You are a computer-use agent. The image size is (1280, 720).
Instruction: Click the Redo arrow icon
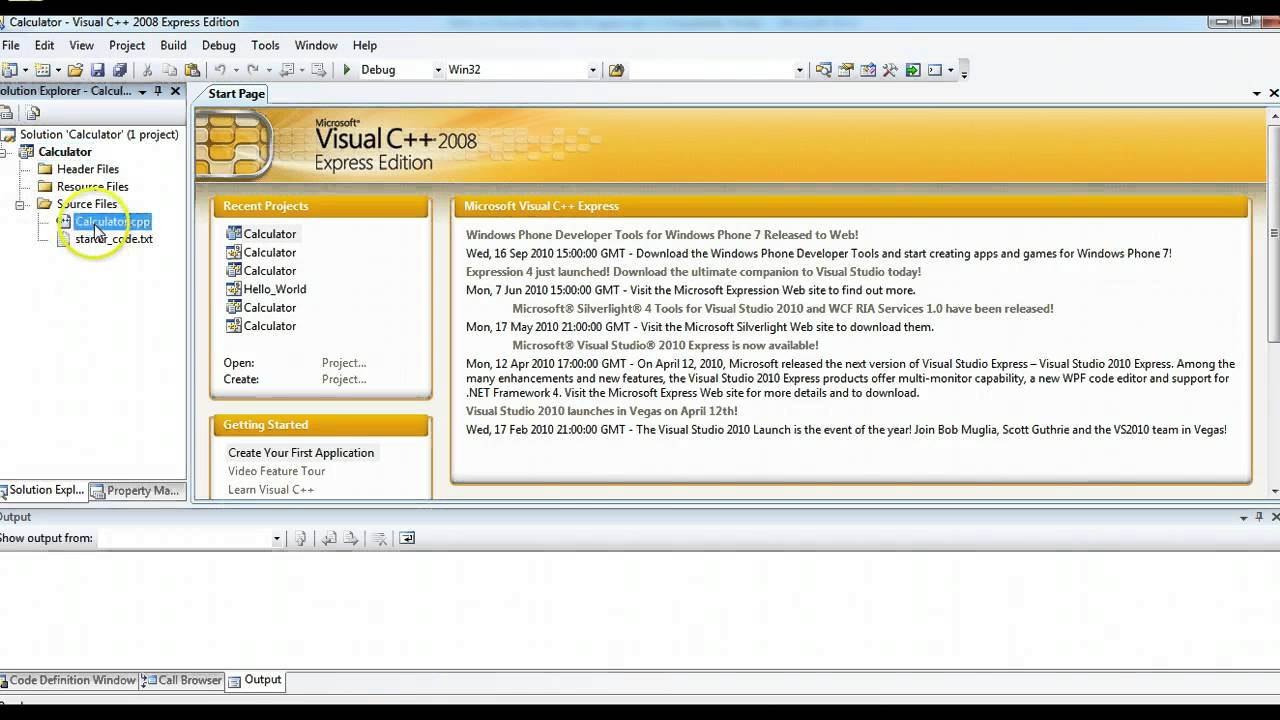pyautogui.click(x=253, y=70)
